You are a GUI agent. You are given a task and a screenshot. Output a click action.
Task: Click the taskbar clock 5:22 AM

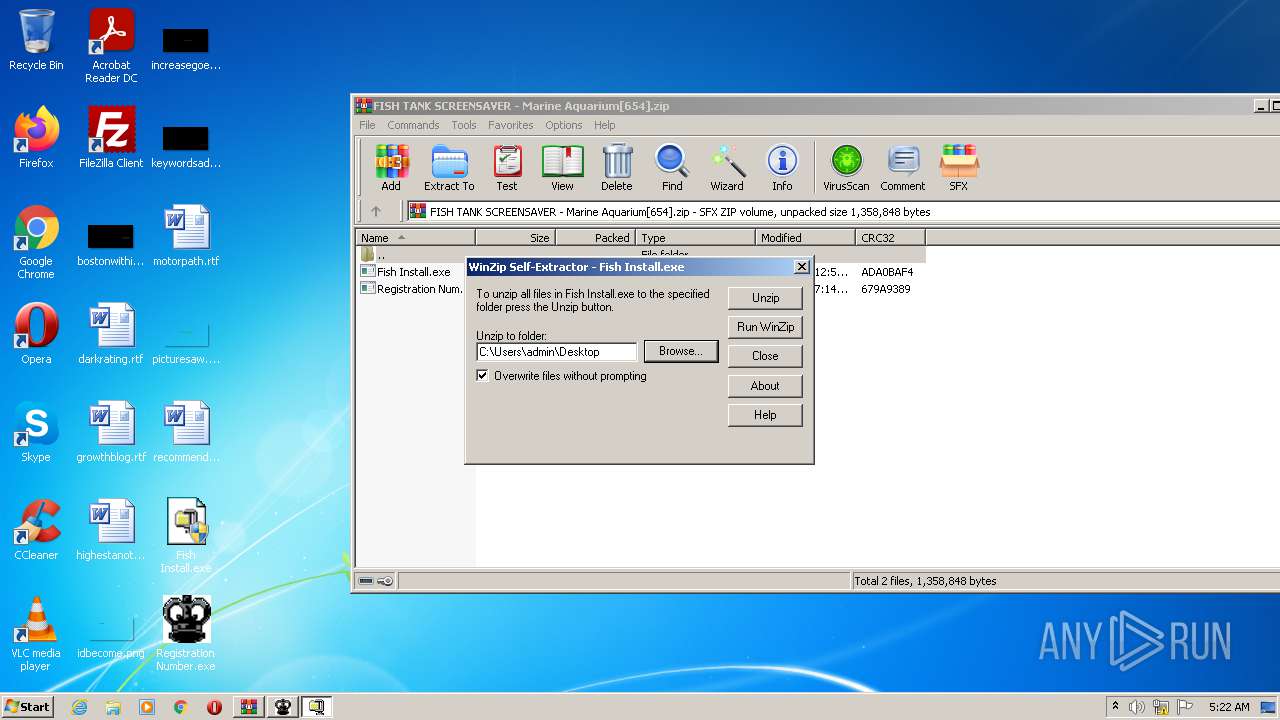(x=1229, y=707)
